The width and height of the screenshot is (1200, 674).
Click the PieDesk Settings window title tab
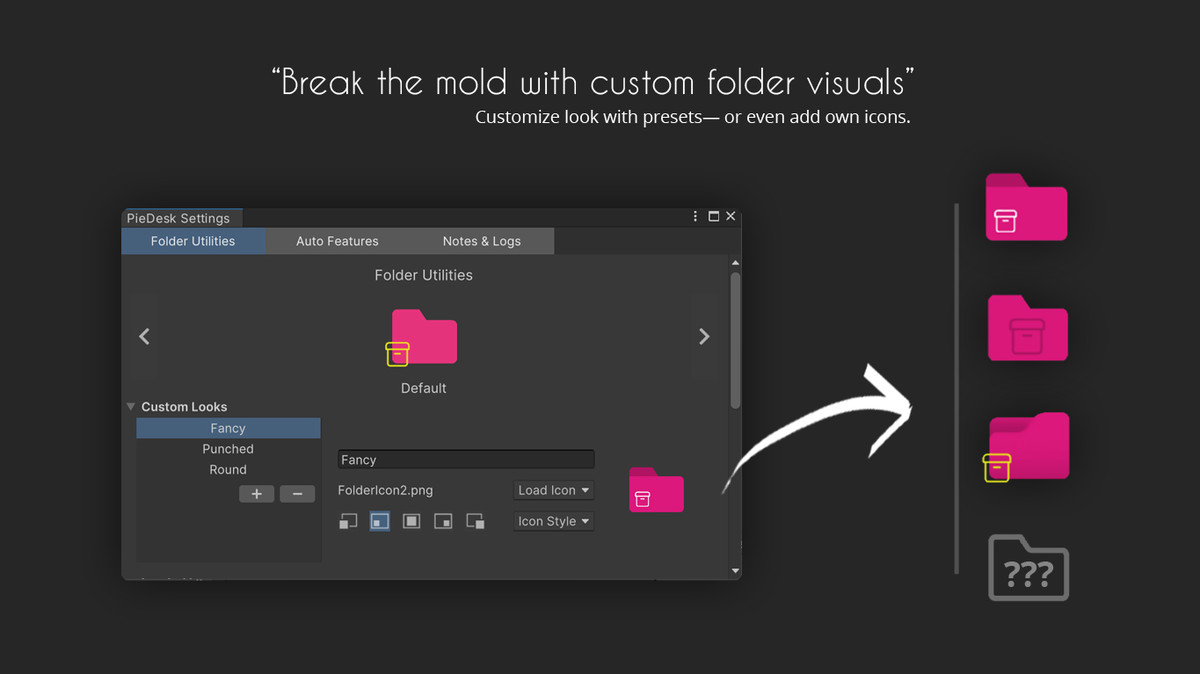(182, 218)
